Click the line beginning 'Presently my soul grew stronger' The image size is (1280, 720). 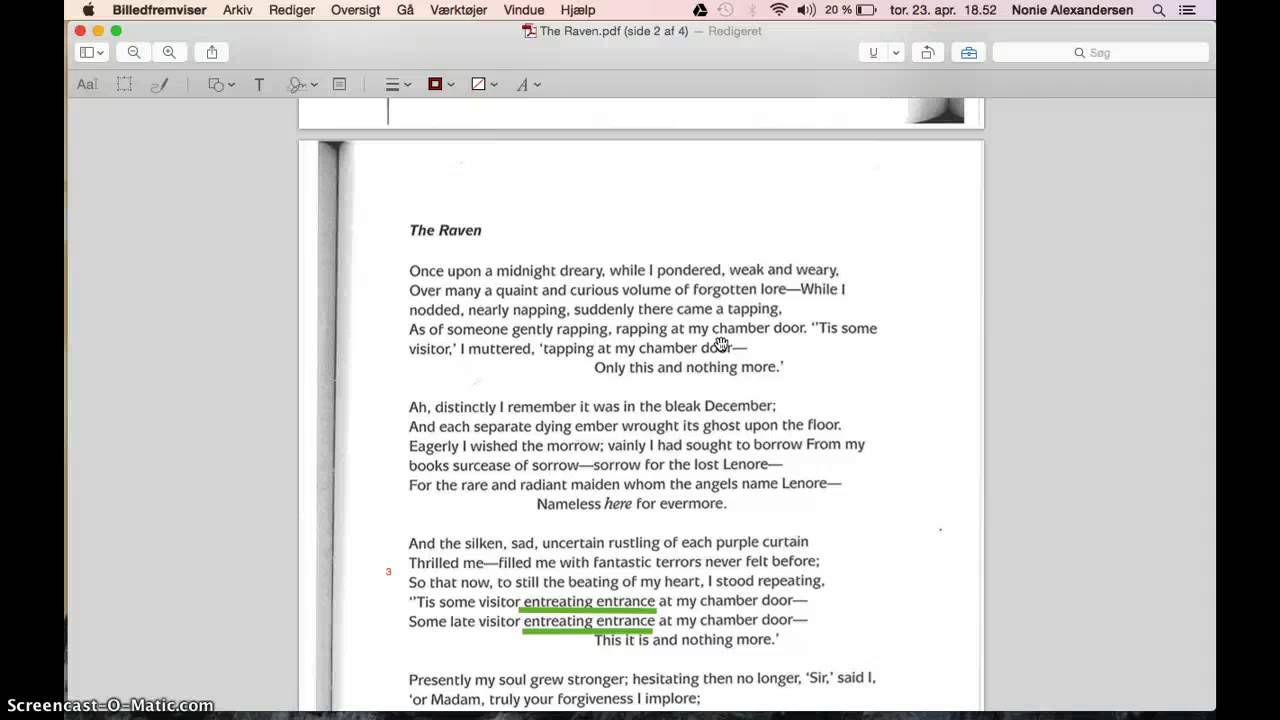point(642,678)
